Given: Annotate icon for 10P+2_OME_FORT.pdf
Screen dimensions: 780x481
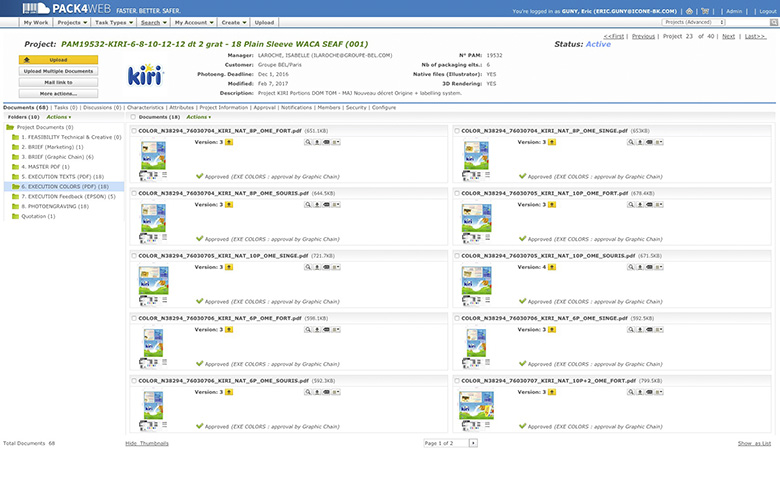Looking at the screenshot, I should pos(649,392).
